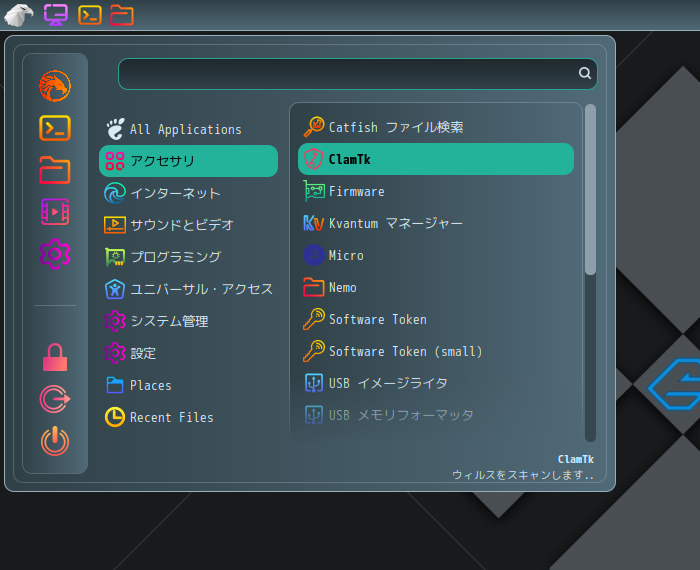This screenshot has height=570, width=700.
Task: Select the インターネット category
Action: click(188, 193)
